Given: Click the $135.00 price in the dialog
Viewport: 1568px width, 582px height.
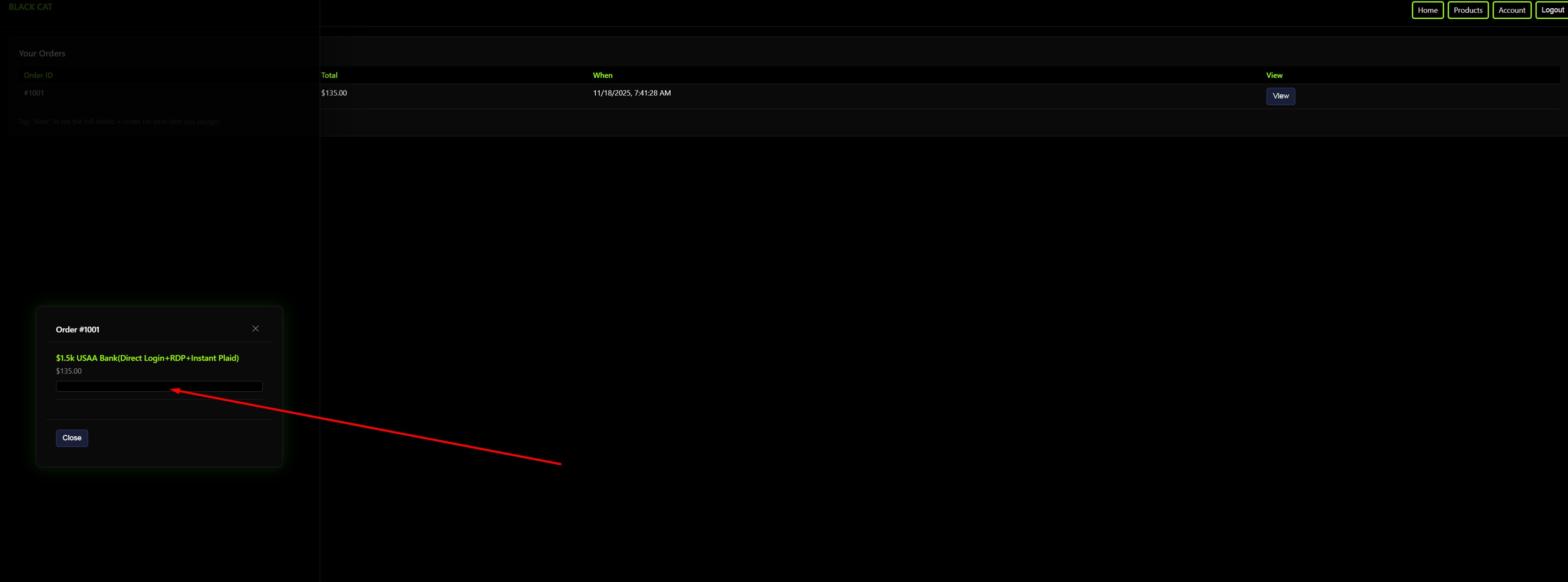Looking at the screenshot, I should click(69, 371).
